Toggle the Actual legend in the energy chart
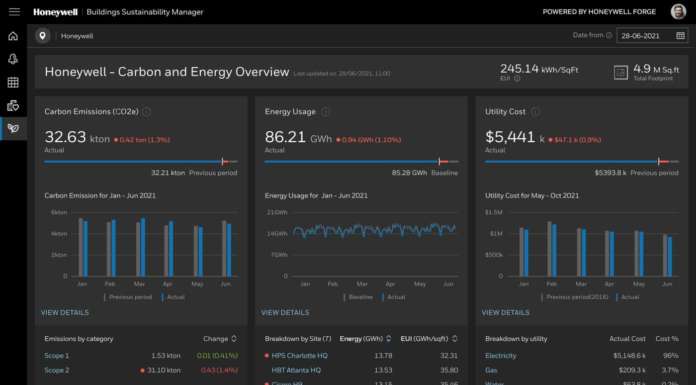The height and width of the screenshot is (385, 696). (393, 297)
